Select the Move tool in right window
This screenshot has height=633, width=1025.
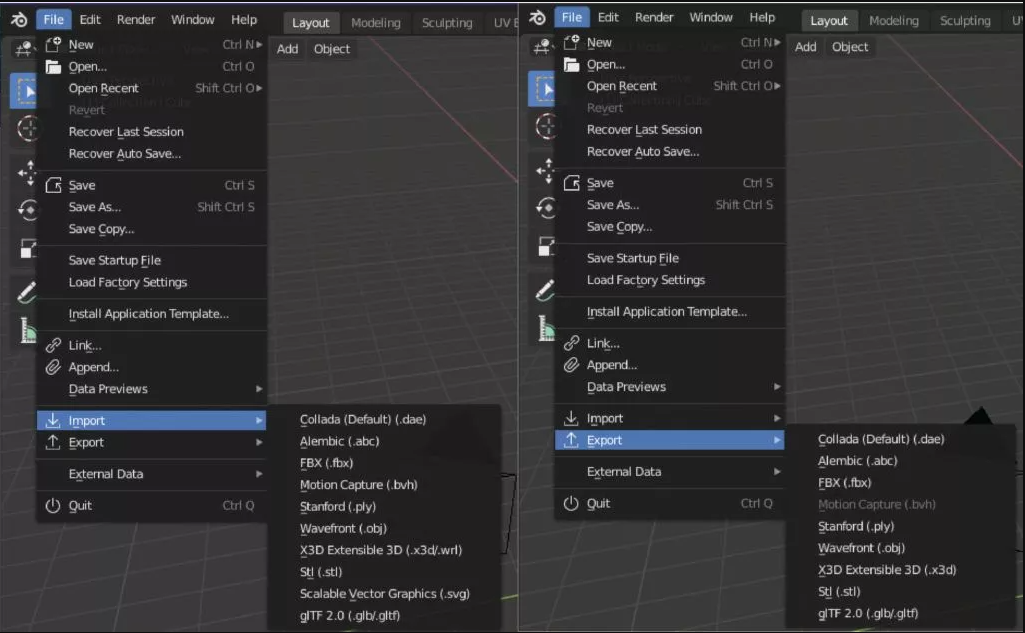[x=546, y=171]
